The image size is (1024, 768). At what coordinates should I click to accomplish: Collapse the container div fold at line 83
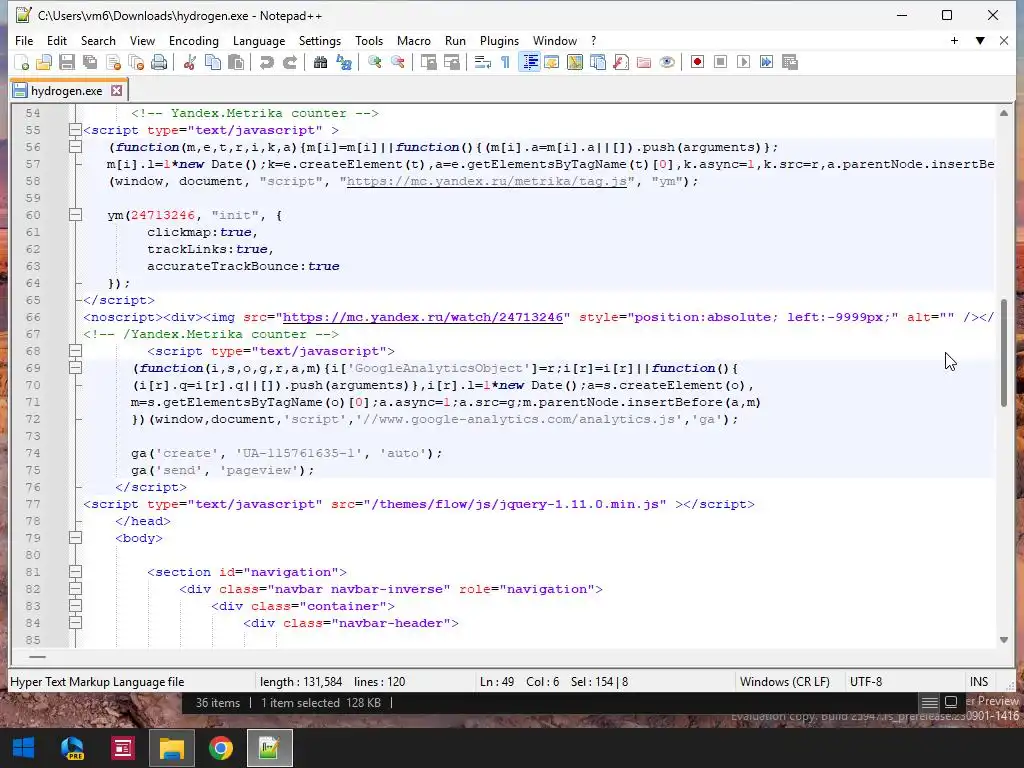click(x=75, y=605)
